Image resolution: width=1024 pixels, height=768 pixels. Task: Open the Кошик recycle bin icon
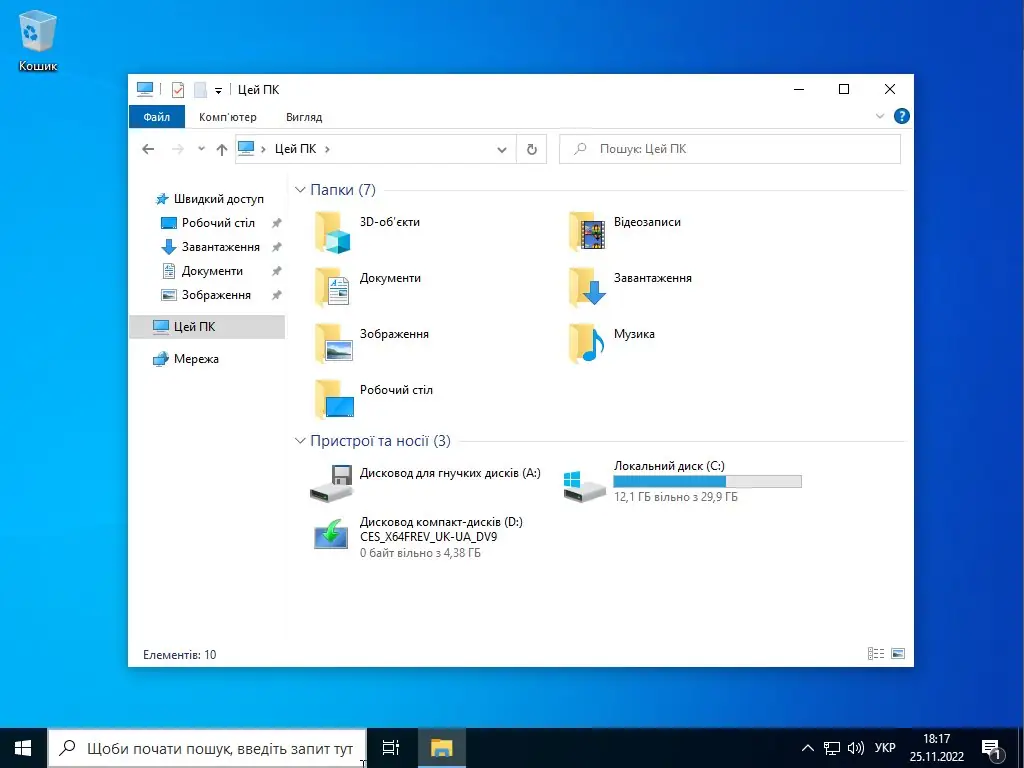coord(38,40)
